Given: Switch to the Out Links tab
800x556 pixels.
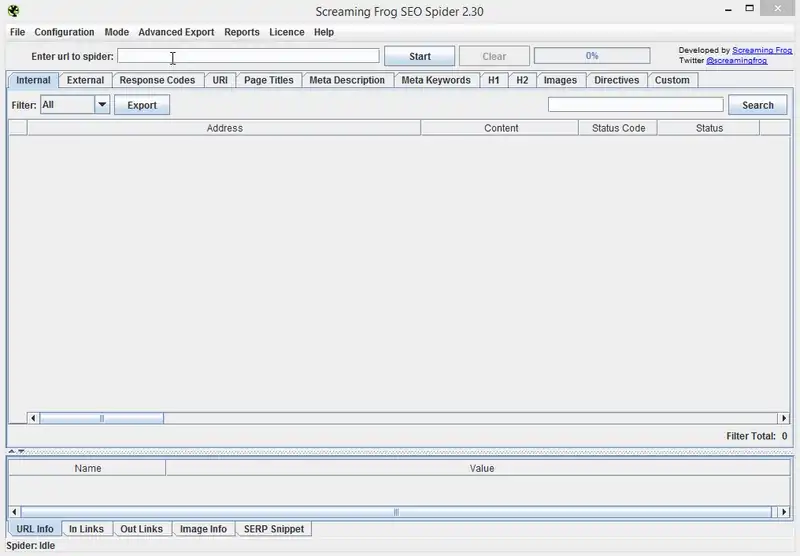Looking at the screenshot, I should (x=141, y=529).
